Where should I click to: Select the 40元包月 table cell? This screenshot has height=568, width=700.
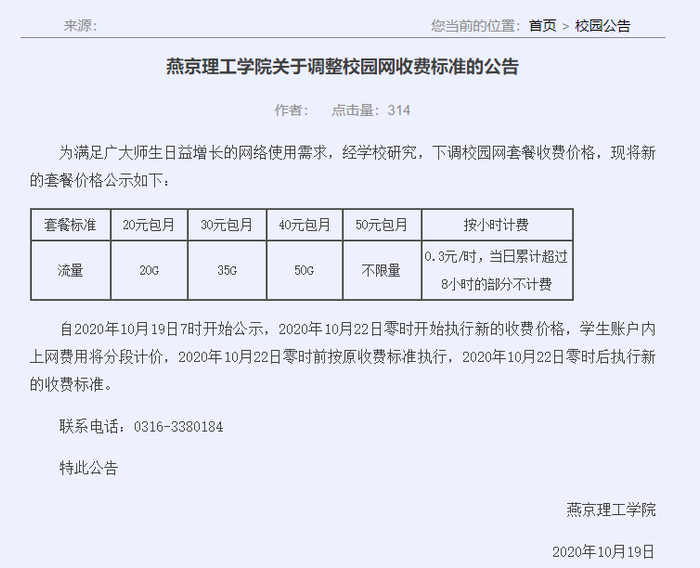tap(304, 225)
